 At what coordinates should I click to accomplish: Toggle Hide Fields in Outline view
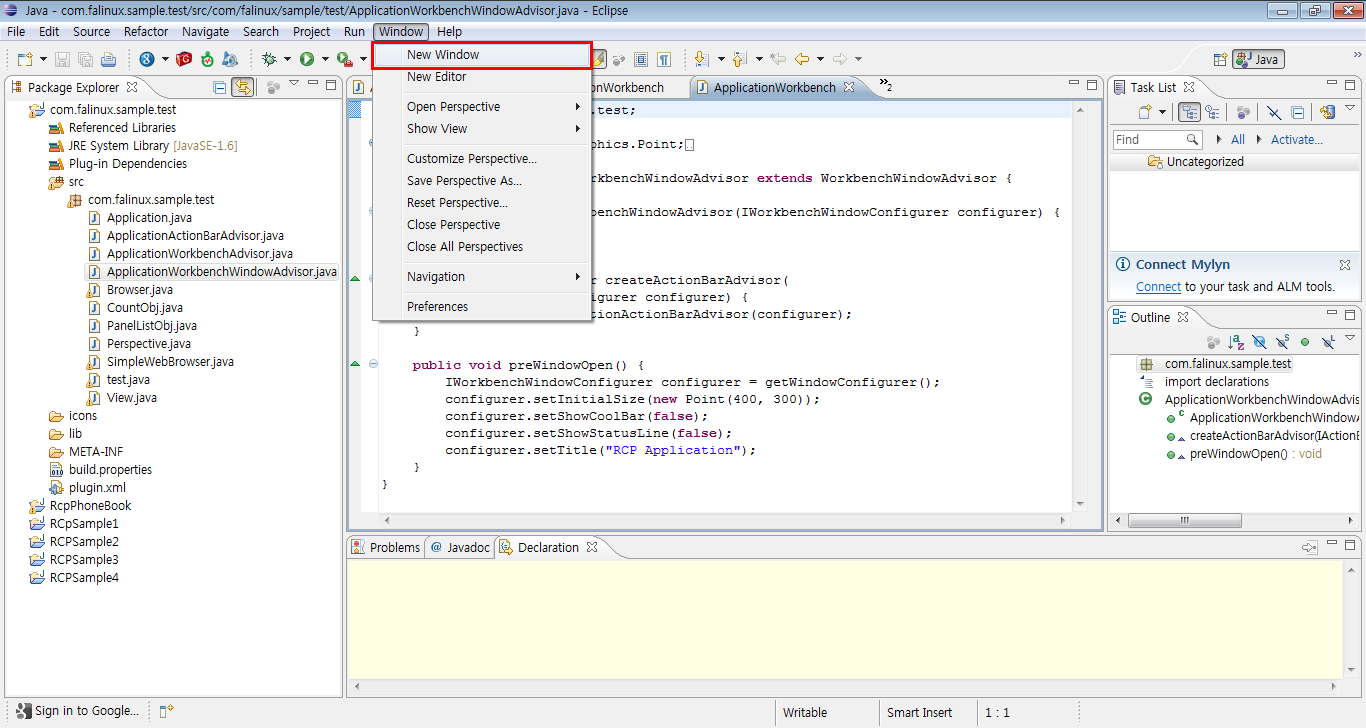(1259, 342)
